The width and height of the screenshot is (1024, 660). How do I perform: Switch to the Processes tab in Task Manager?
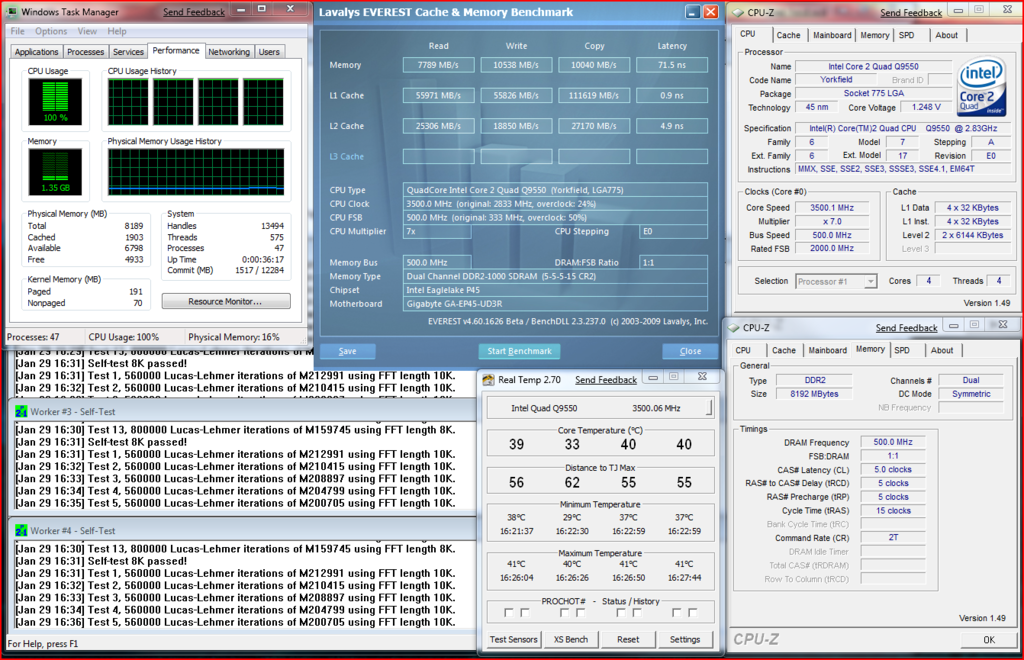86,52
